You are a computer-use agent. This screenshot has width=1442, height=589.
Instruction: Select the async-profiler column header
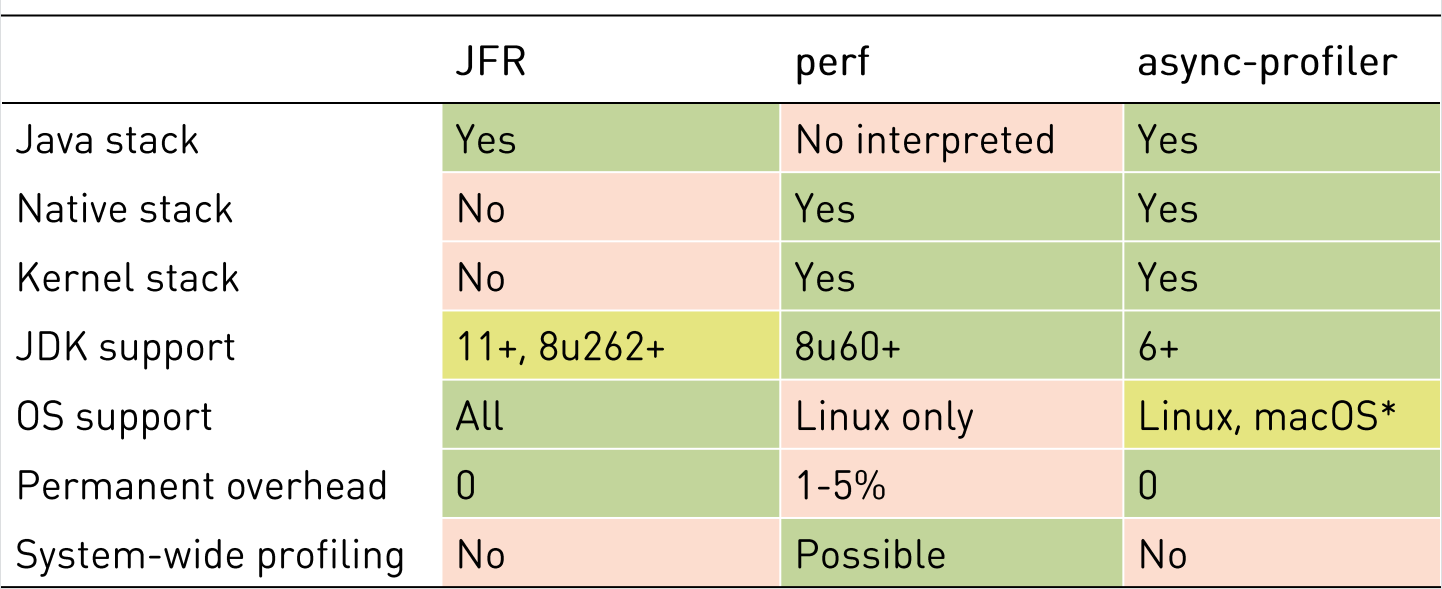pos(1267,63)
